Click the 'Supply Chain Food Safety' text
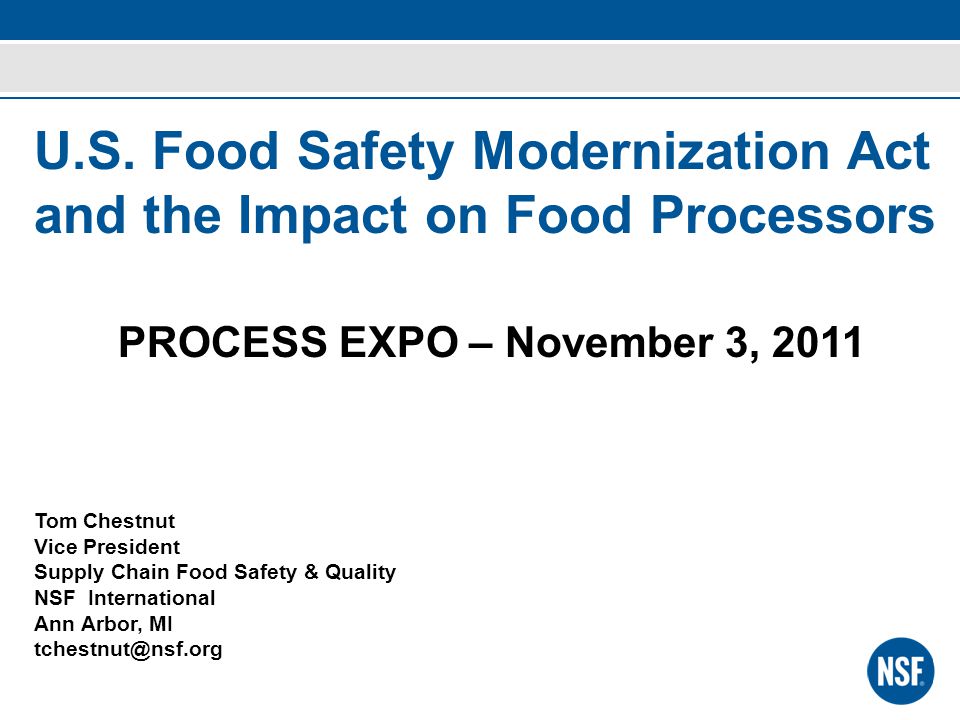This screenshot has width=960, height=720. tap(165, 572)
